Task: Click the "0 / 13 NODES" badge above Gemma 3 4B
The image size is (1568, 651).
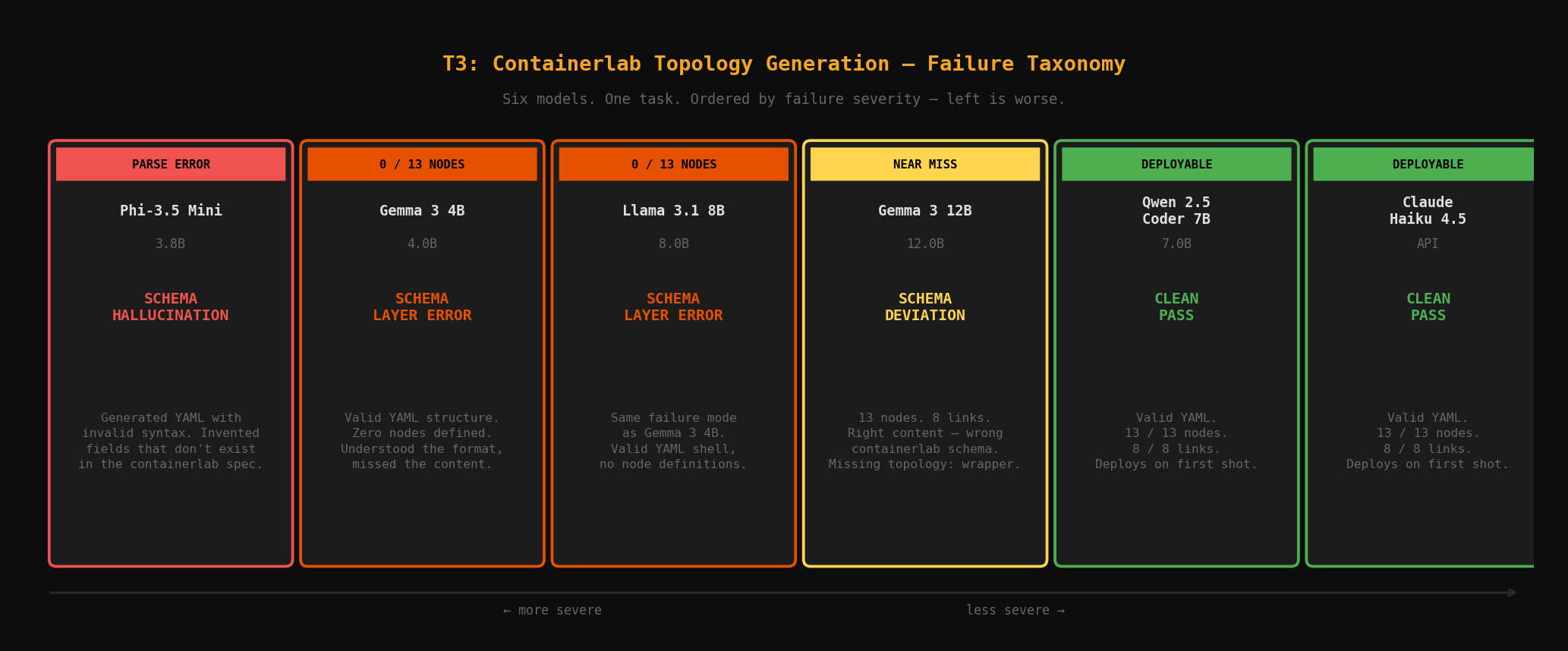Action: pos(422,164)
